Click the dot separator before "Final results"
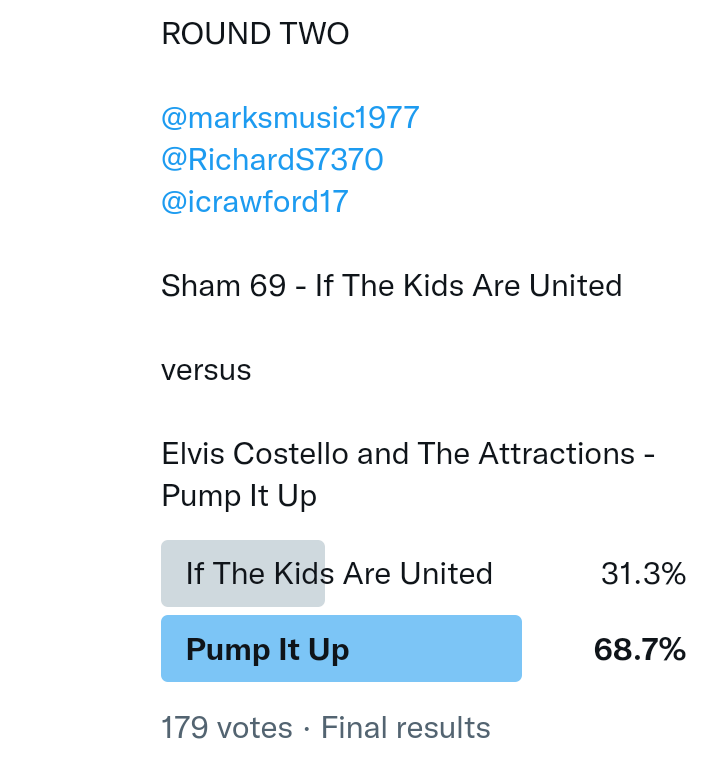 [x=306, y=728]
